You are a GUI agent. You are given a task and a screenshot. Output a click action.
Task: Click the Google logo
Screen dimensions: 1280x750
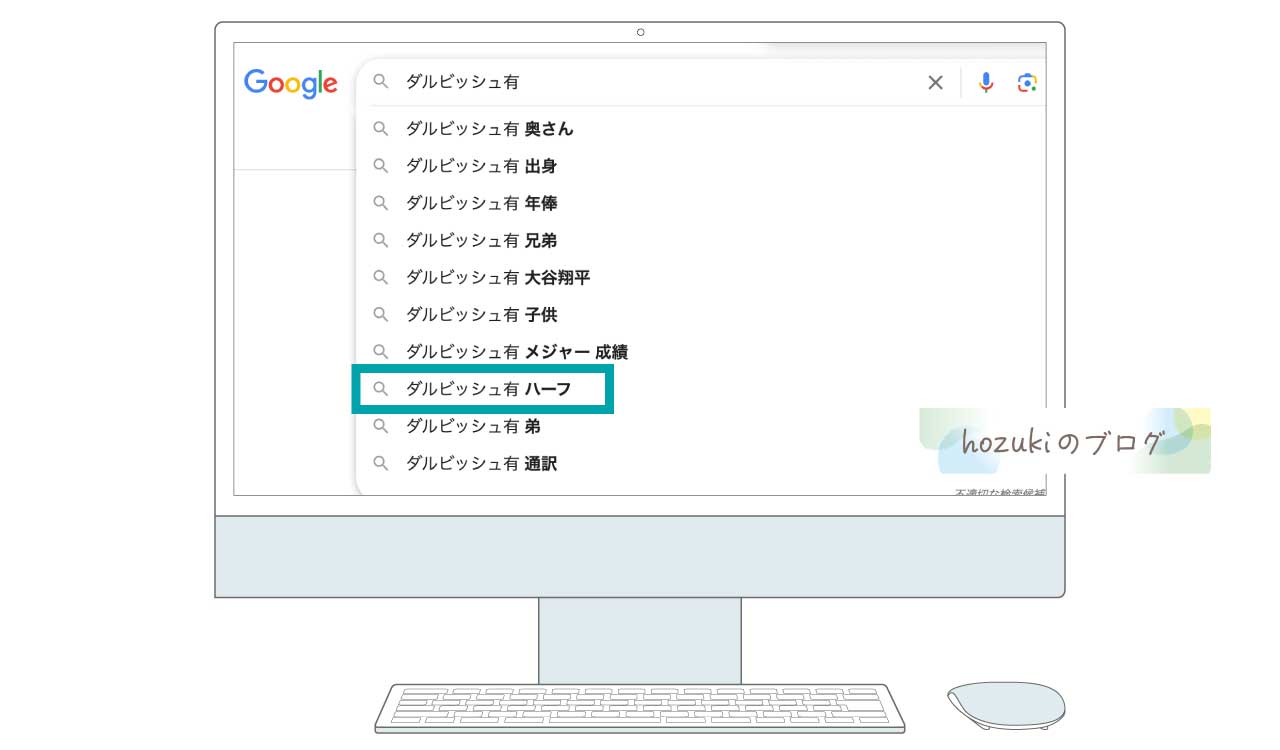click(x=291, y=84)
